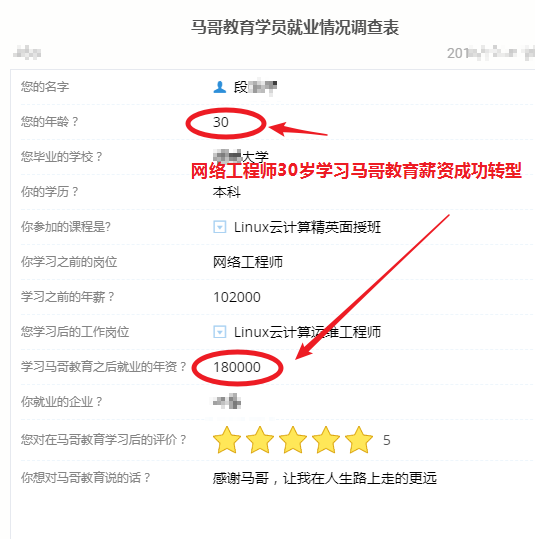Click the prior salary value 102000
Screen dimensions: 535x539
pyautogui.click(x=237, y=297)
